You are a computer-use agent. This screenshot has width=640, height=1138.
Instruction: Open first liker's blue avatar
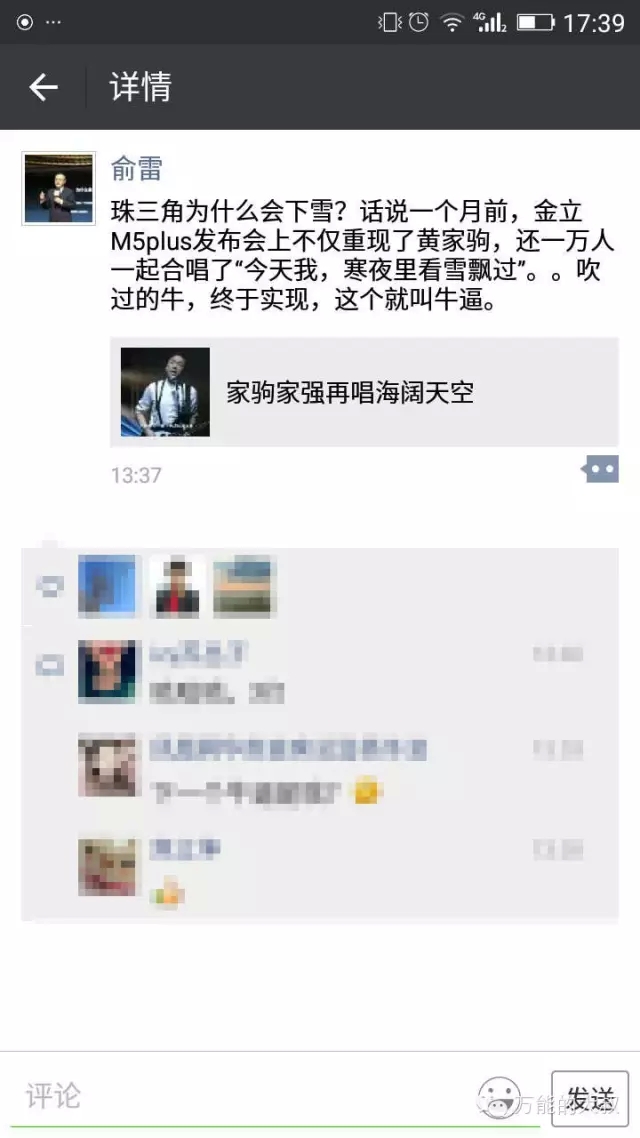pos(107,586)
